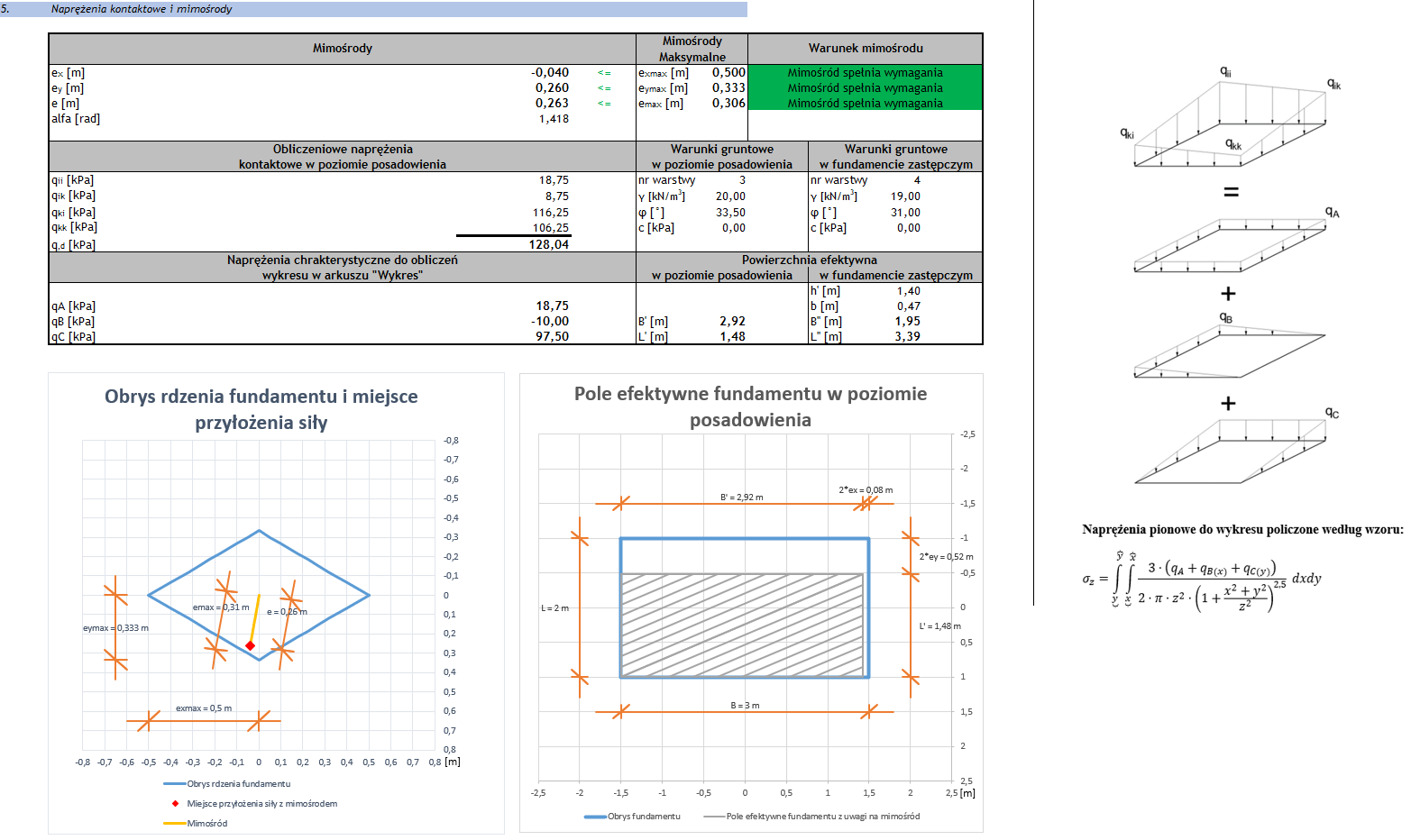Click the blue diamond core outline in chart
Screen dimensions: 1411x840
click(203, 562)
